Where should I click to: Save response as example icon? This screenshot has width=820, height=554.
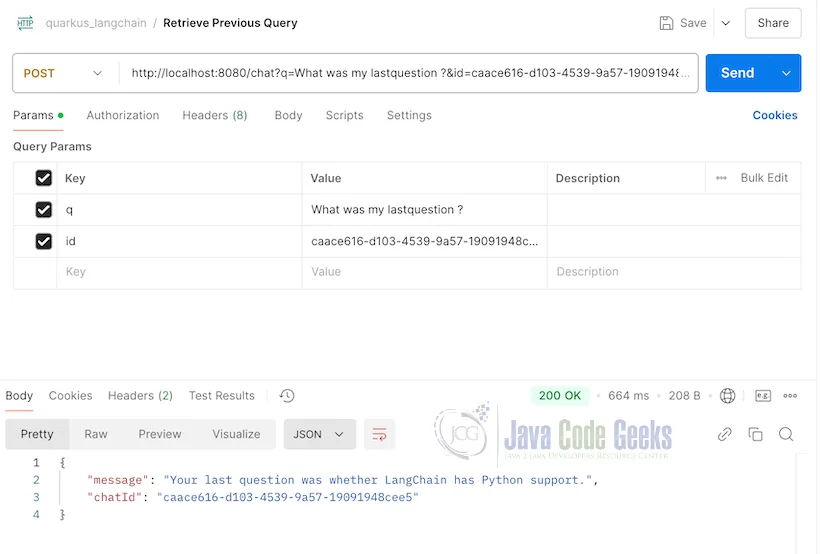(763, 396)
